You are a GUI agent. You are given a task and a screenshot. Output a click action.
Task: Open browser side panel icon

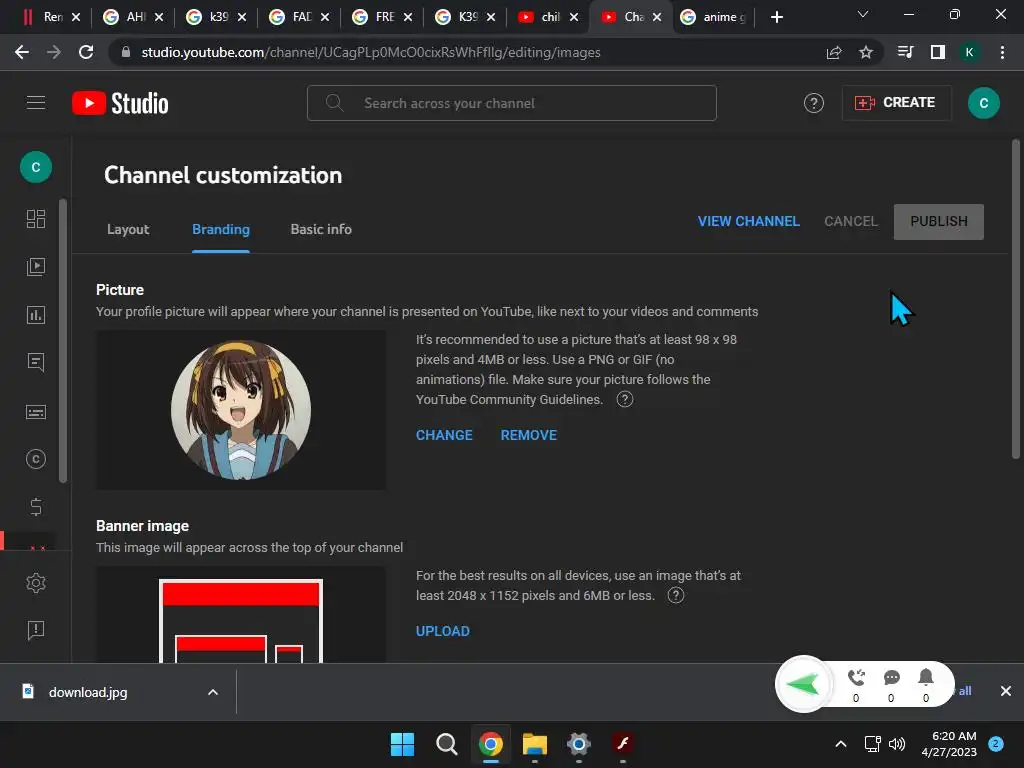coord(938,52)
